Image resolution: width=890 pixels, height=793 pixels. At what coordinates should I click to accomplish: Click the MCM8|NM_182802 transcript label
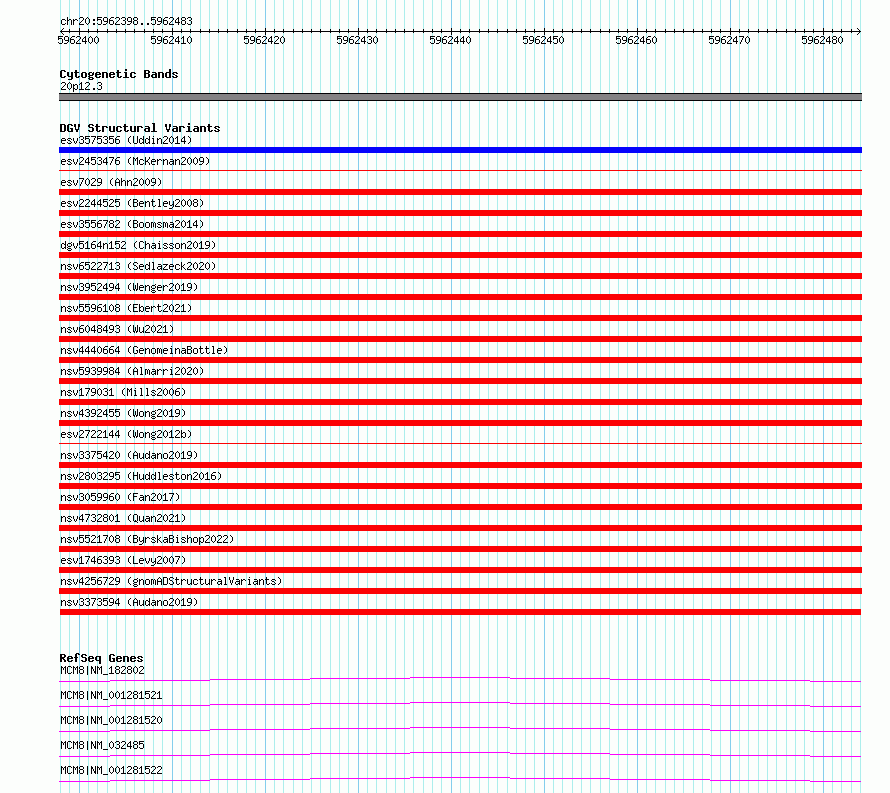[x=102, y=670]
